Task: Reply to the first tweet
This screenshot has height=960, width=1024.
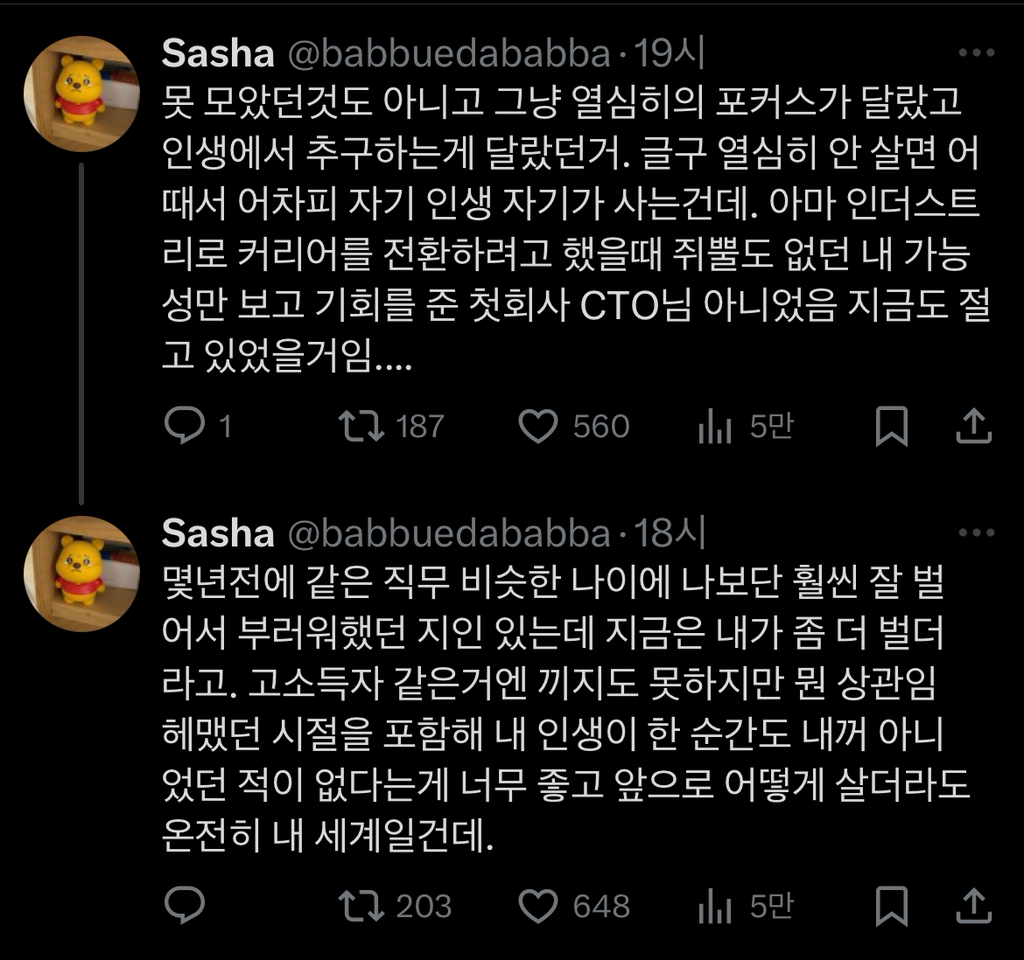Action: (x=184, y=427)
